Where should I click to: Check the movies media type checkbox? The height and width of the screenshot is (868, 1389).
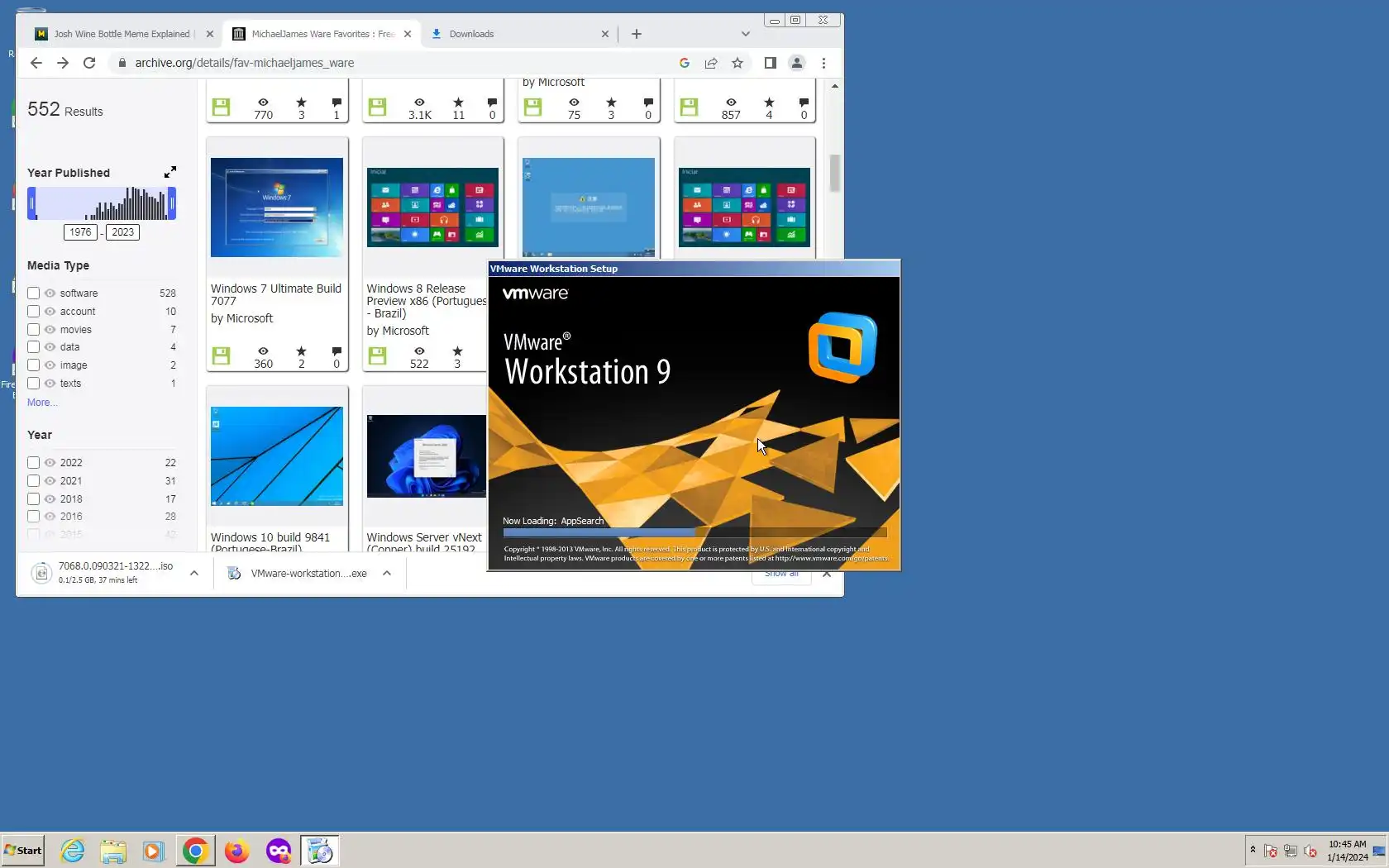coord(34,330)
